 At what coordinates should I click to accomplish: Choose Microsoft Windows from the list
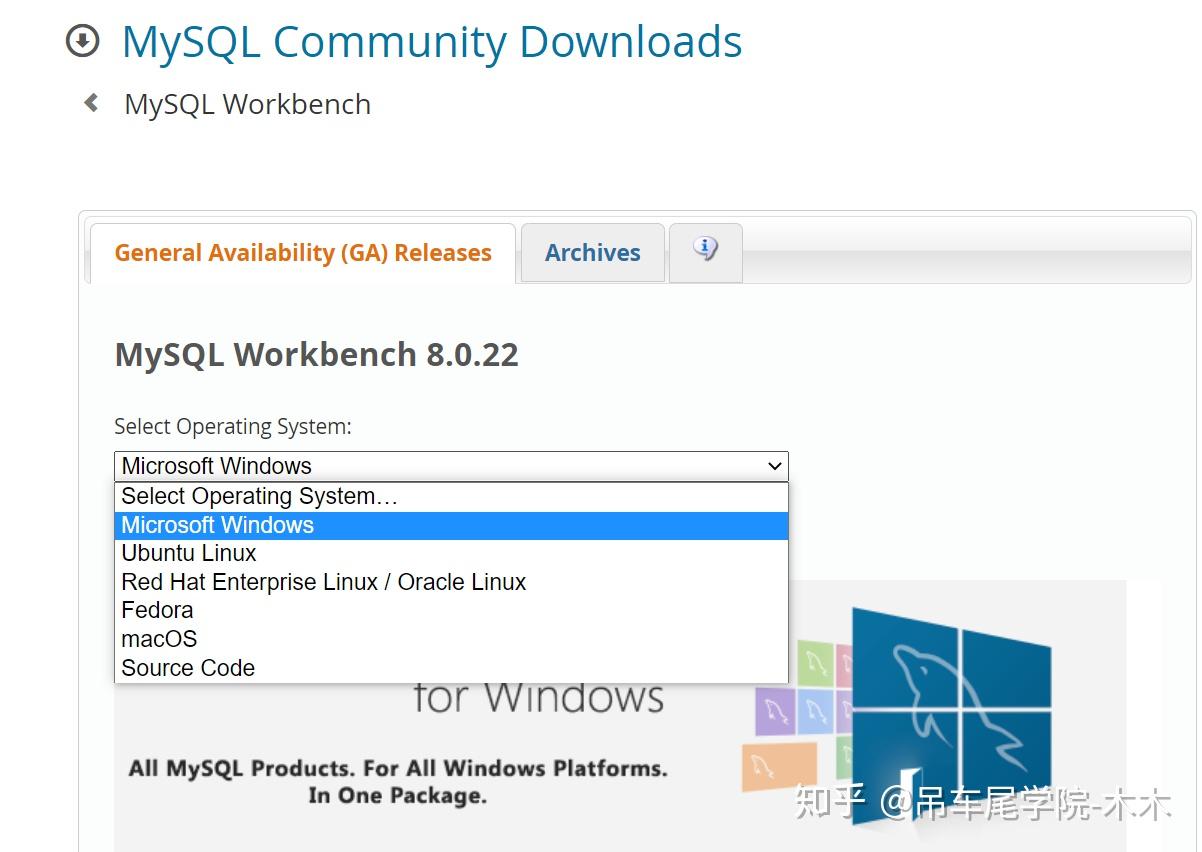[x=217, y=525]
